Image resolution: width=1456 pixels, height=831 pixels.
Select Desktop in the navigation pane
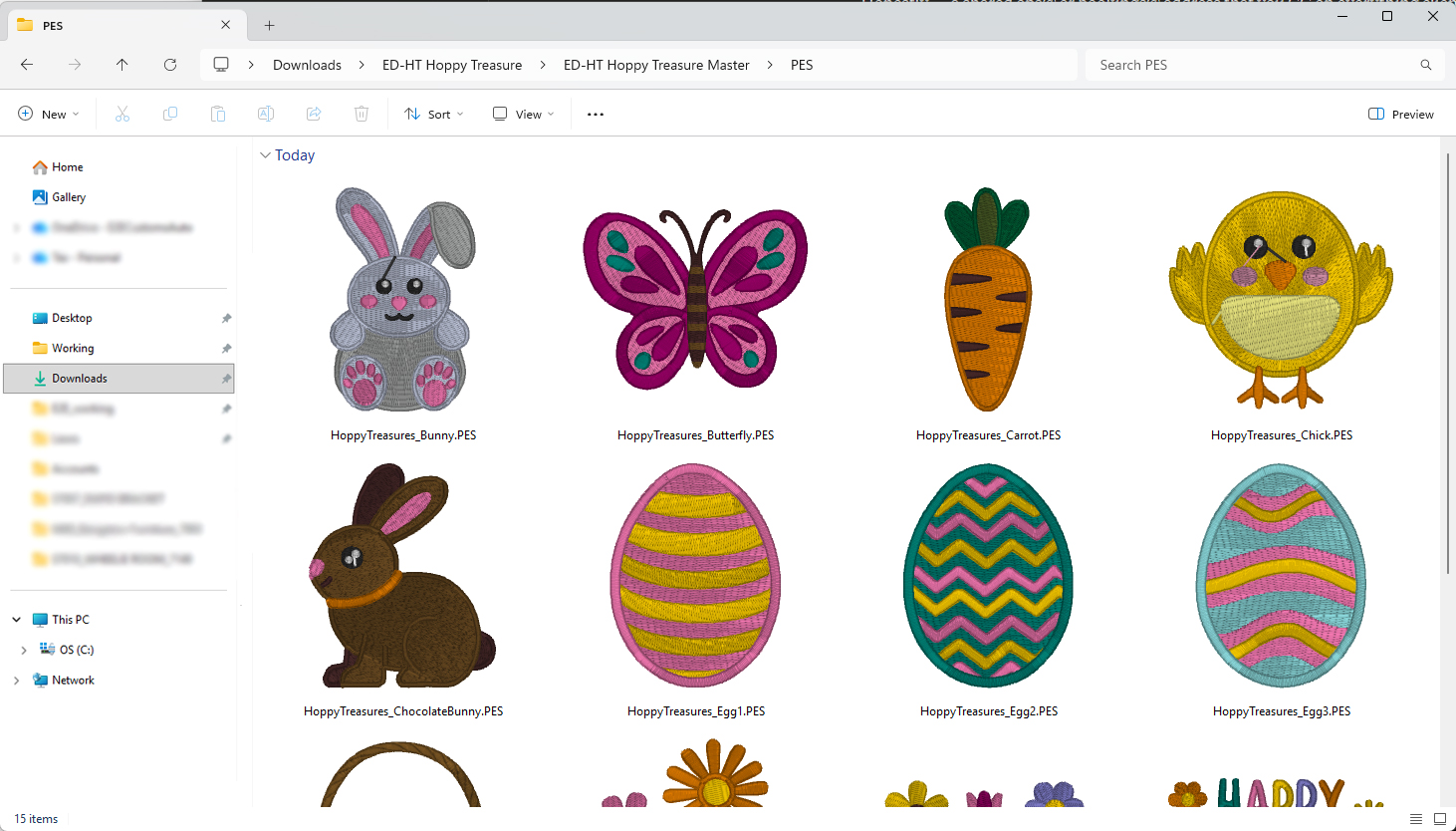pyautogui.click(x=72, y=318)
